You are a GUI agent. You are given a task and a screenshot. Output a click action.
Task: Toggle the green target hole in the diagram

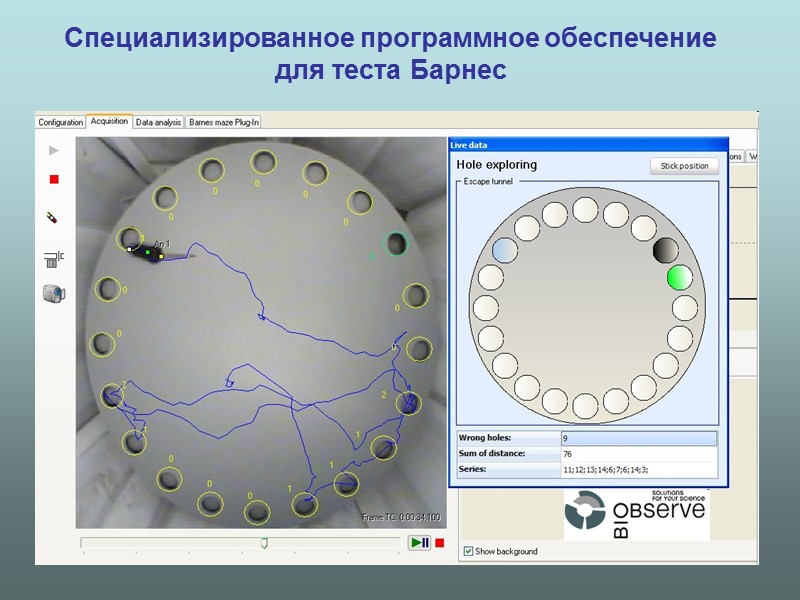(x=678, y=277)
